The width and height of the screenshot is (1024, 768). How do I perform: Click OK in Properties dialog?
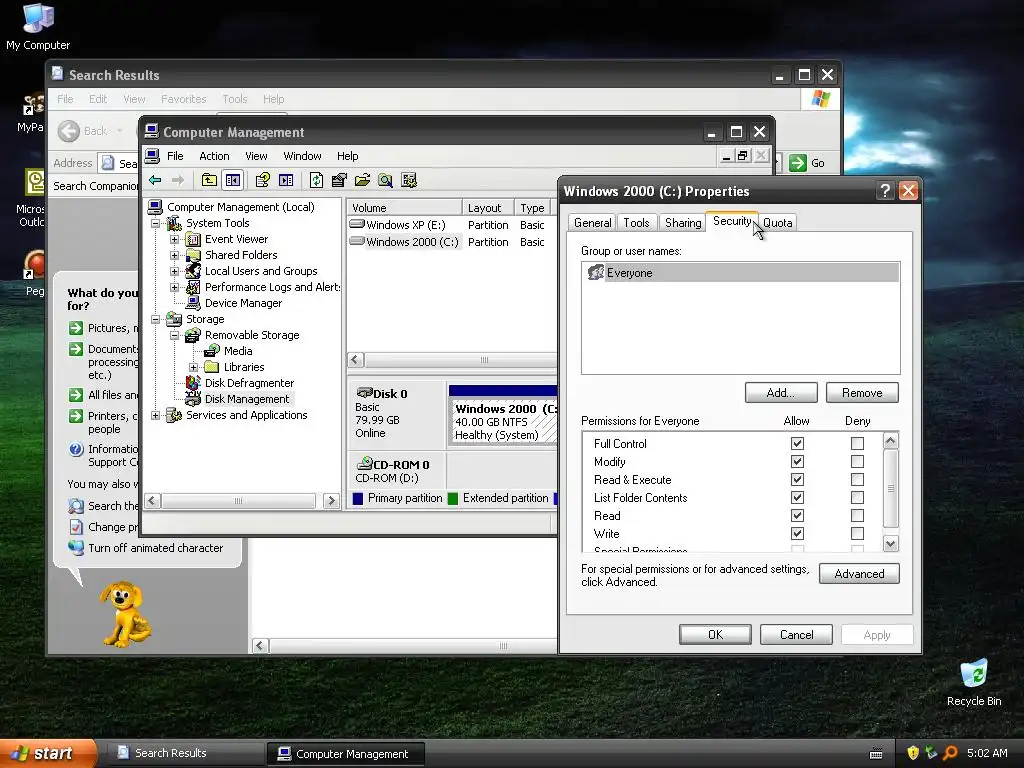click(715, 635)
